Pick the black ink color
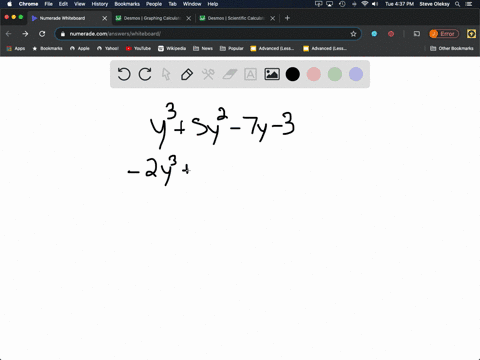480x360 pixels. click(x=293, y=74)
